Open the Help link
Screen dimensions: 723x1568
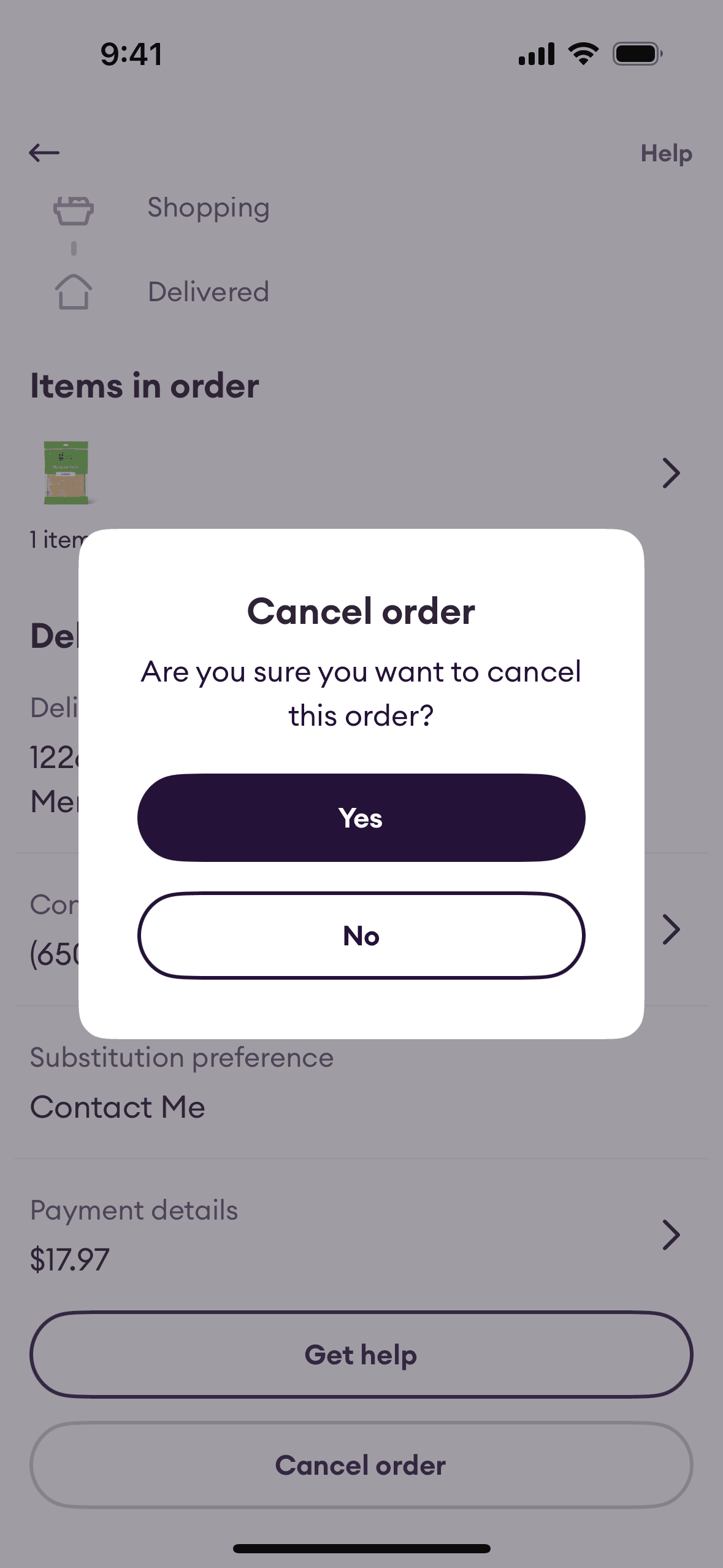(666, 153)
